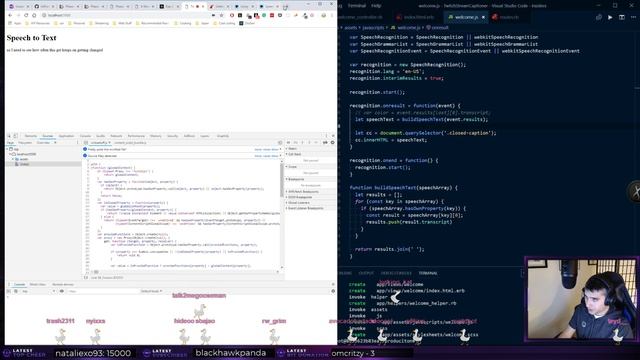Switch to DevTools Application tab
640x360 pixels.
(x=66, y=136)
